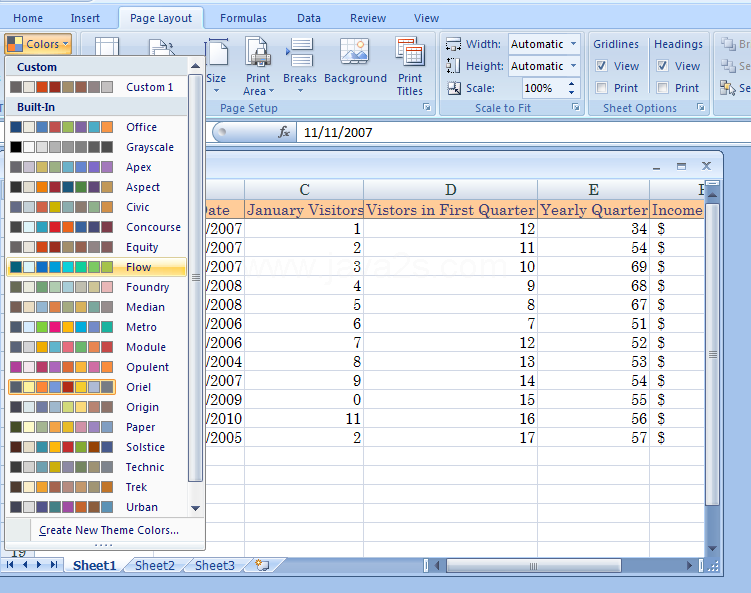Click the page Size icon
The image size is (751, 593).
(x=218, y=52)
